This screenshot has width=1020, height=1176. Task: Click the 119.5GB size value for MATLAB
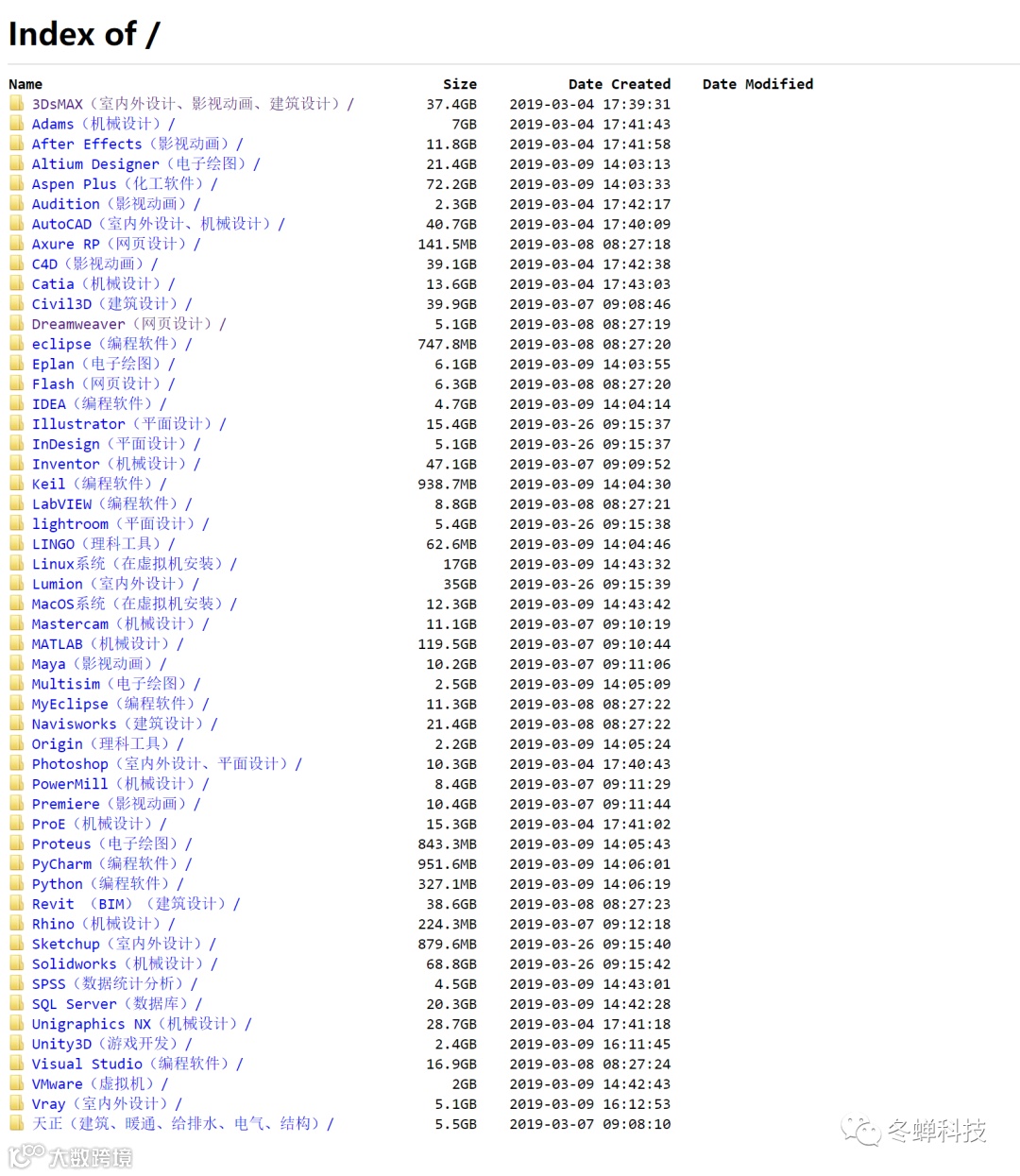pyautogui.click(x=448, y=644)
